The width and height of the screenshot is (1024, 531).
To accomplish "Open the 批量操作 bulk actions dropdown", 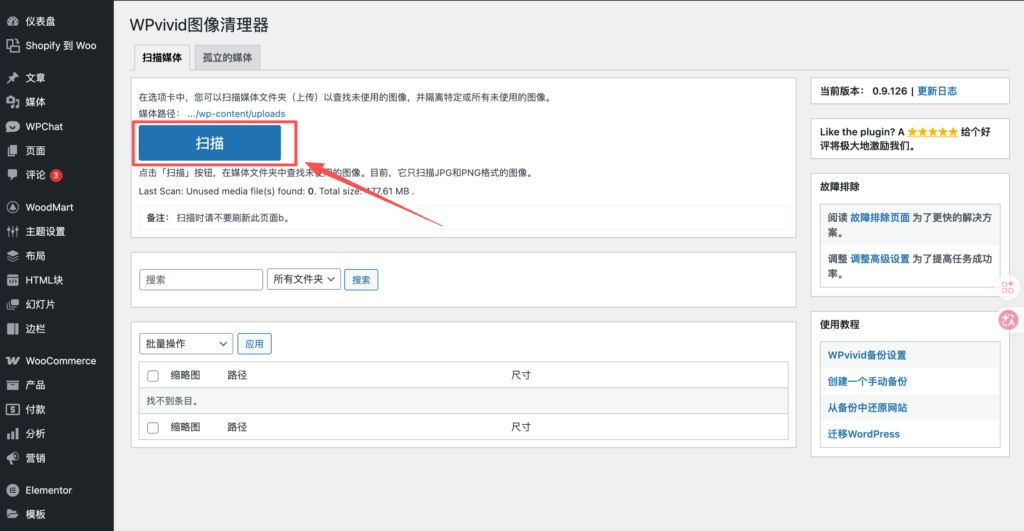I will (186, 344).
